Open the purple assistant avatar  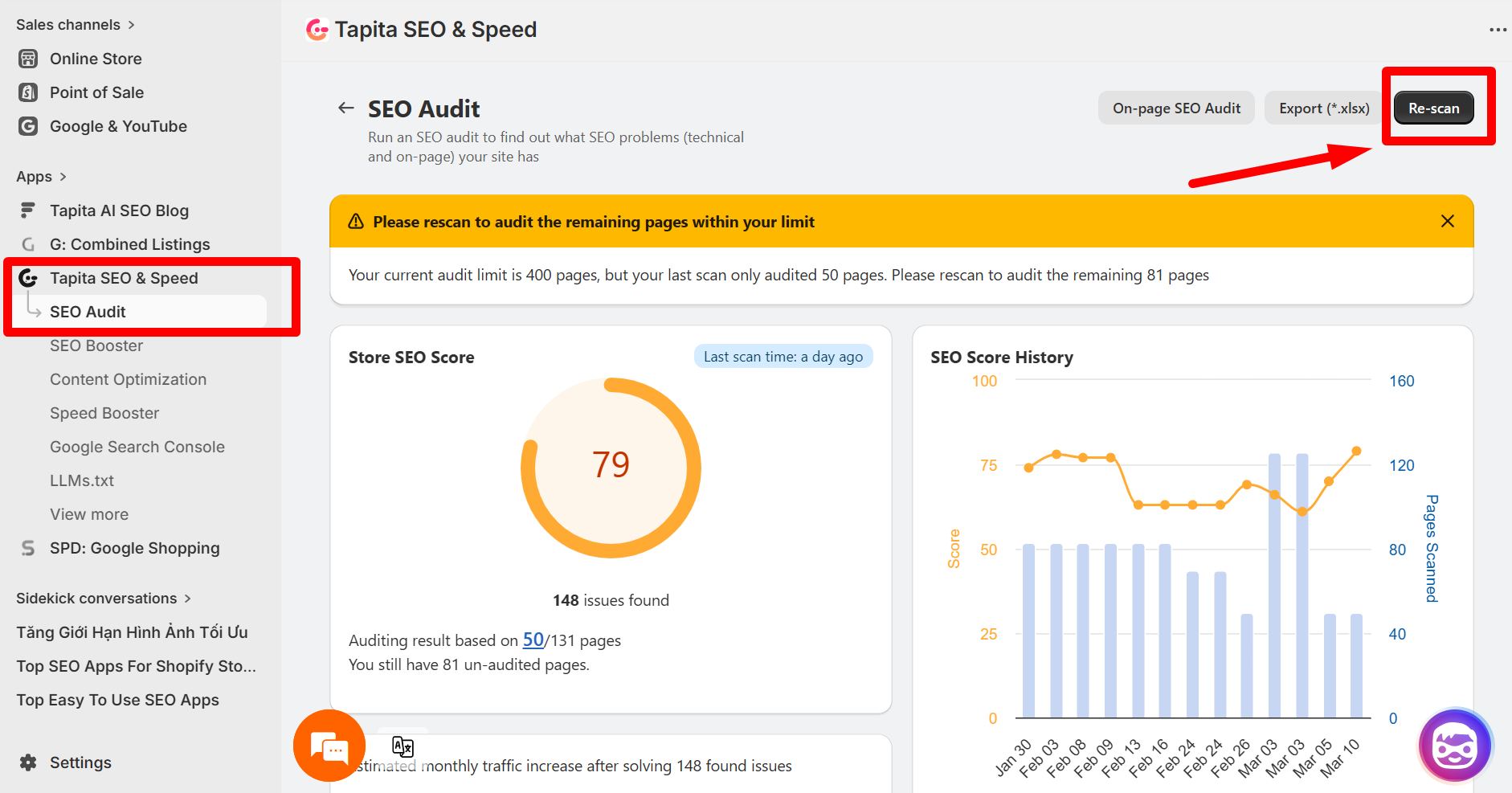[x=1454, y=746]
